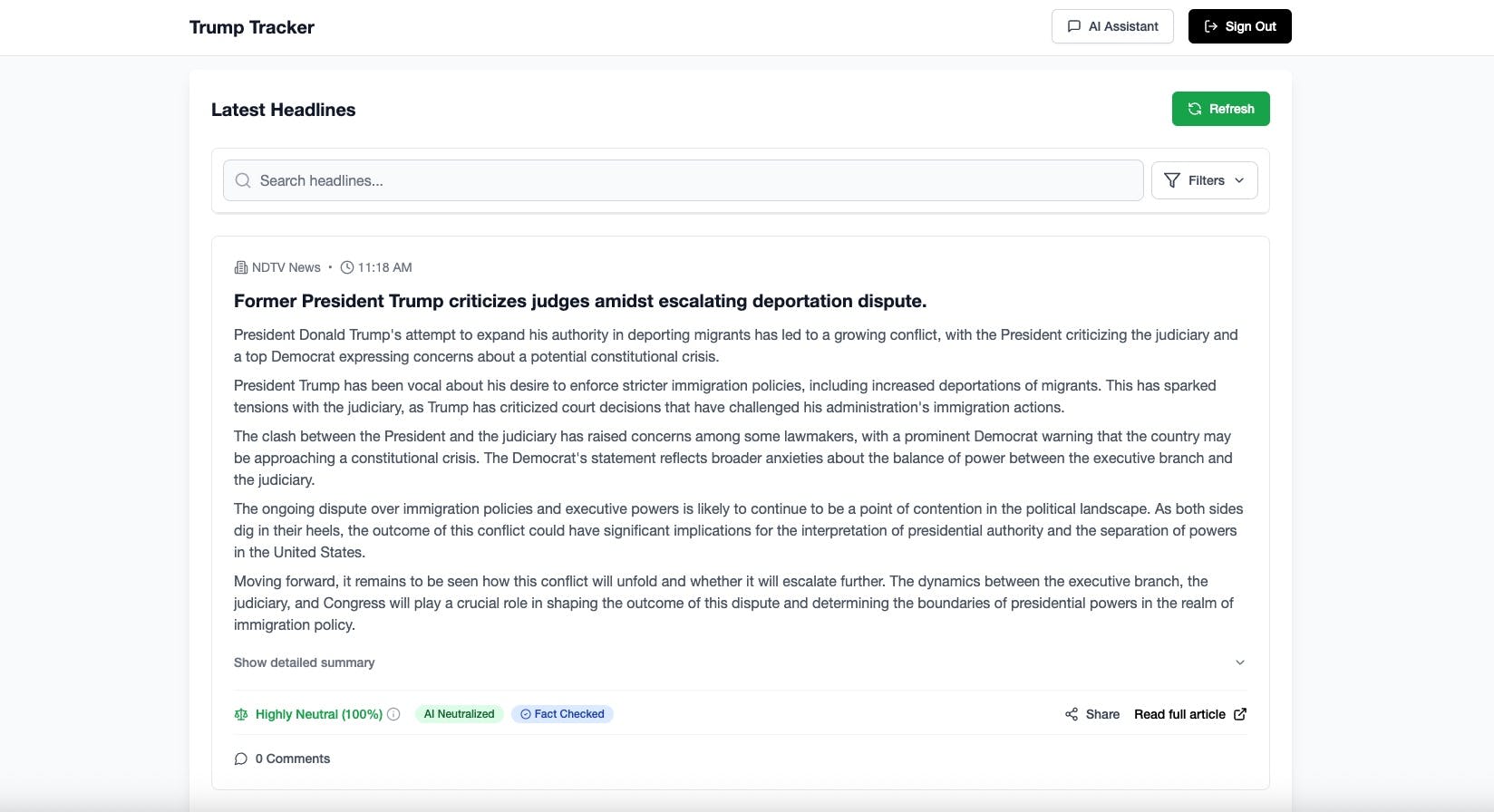Screen dimensions: 1494x812
Task: Click the AI Neutralized badge
Action: [x=460, y=714]
